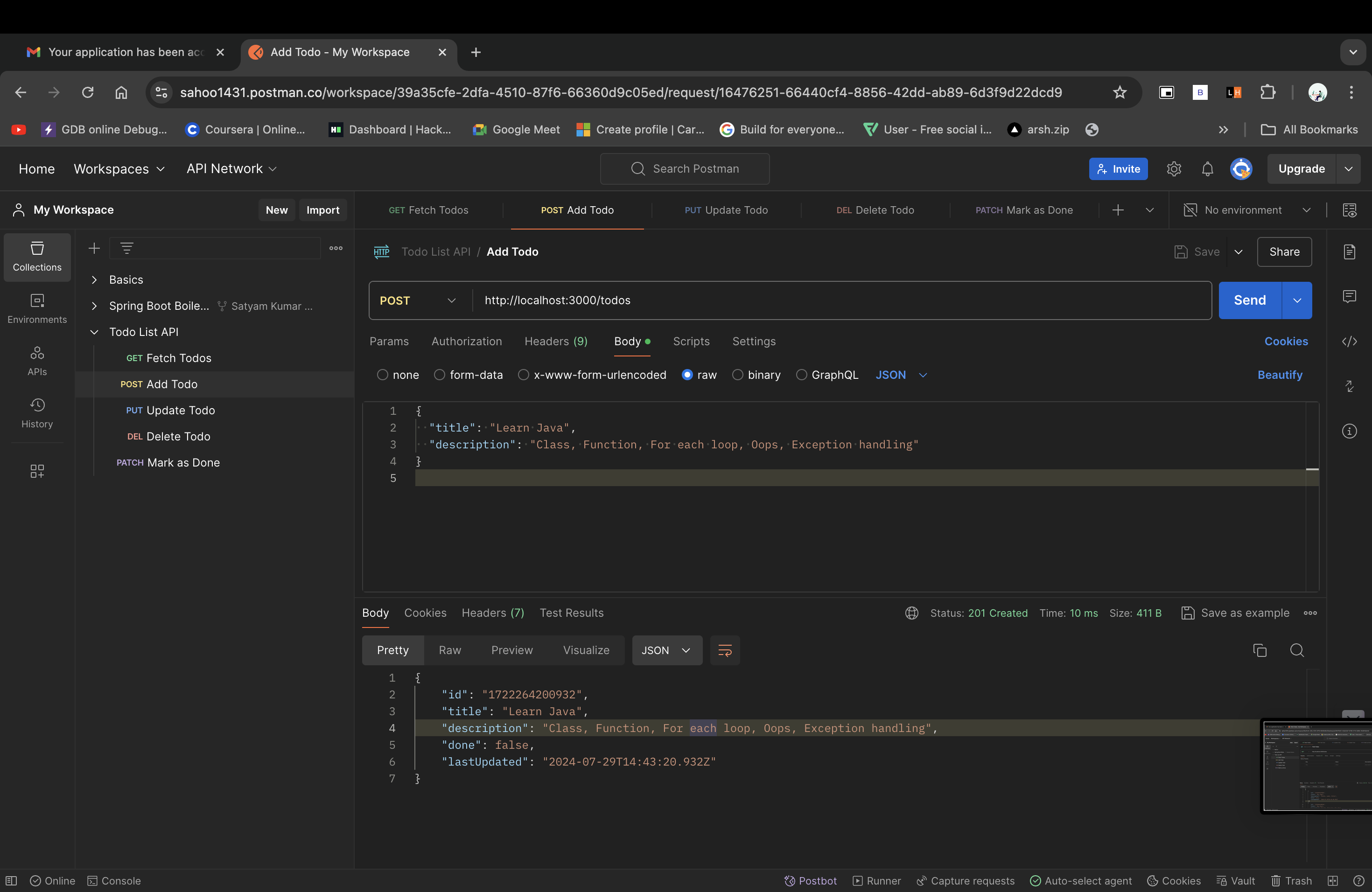Open Postman settings gear icon

1174,169
